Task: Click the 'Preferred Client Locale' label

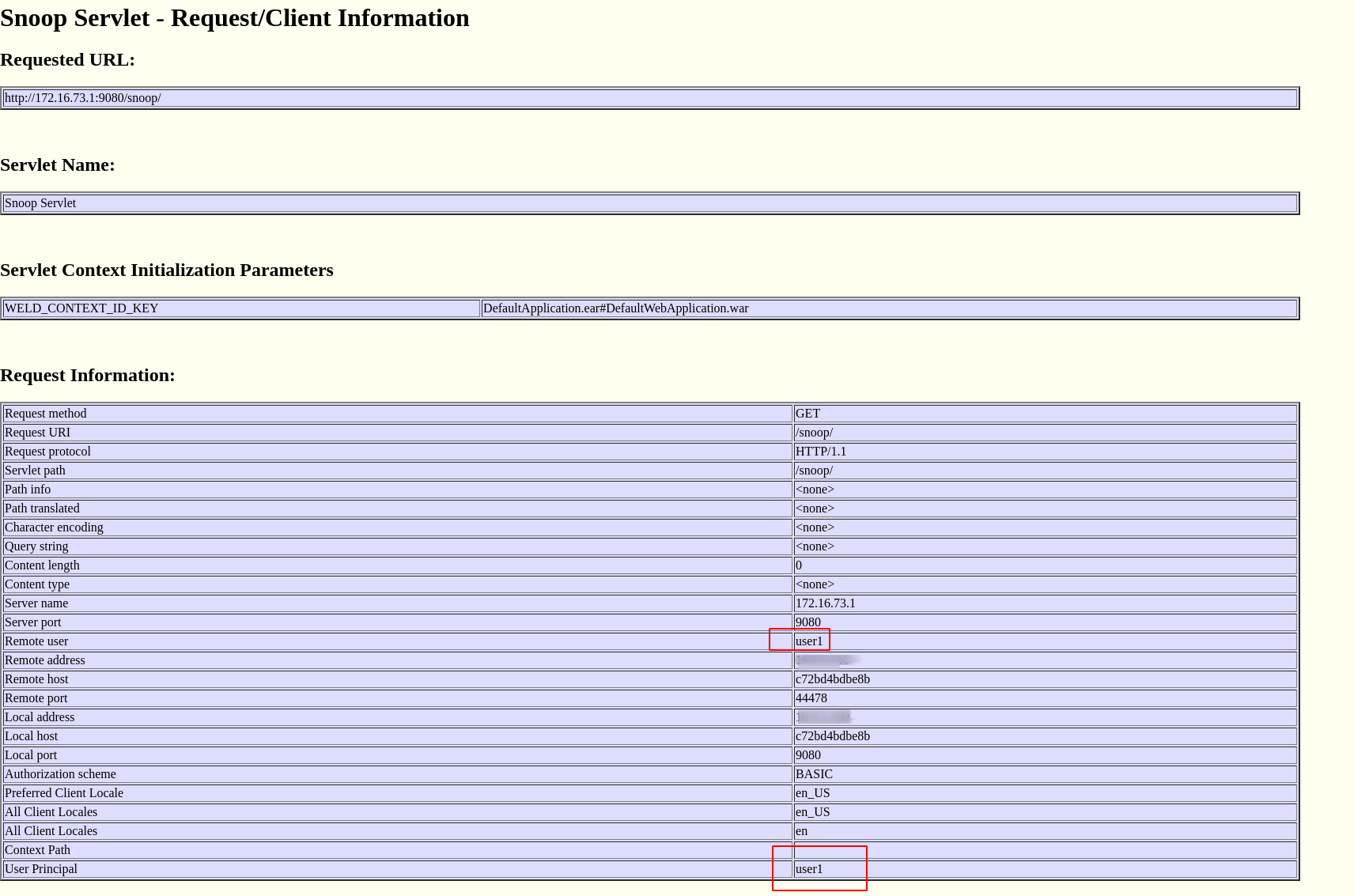Action: click(64, 793)
